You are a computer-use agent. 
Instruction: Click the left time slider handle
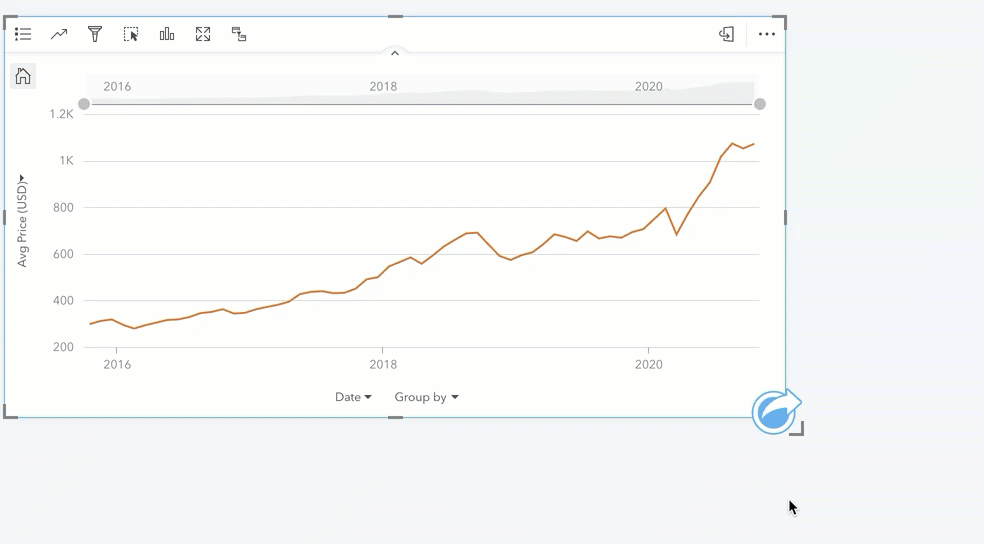pyautogui.click(x=84, y=104)
